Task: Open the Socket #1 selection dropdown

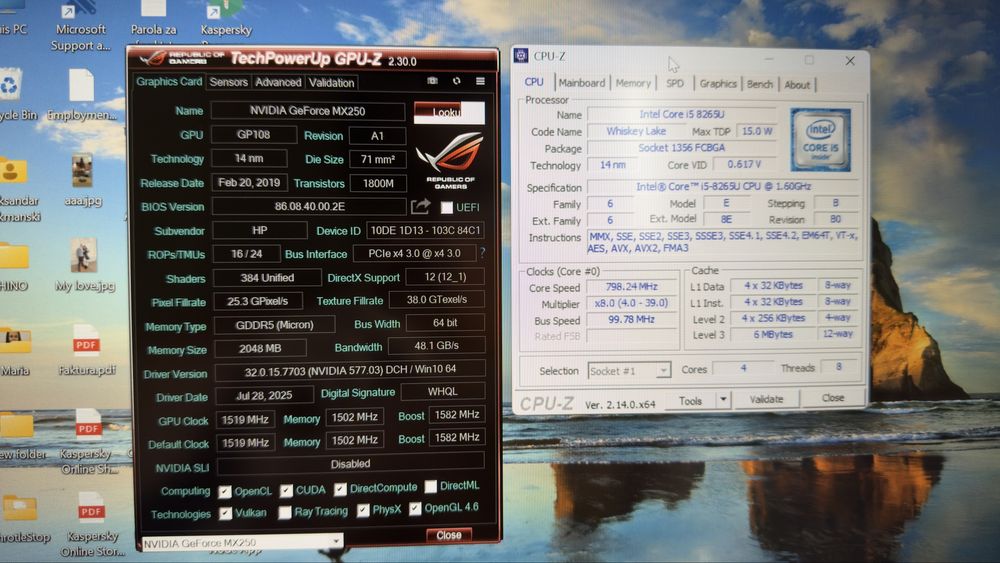Action: (629, 370)
